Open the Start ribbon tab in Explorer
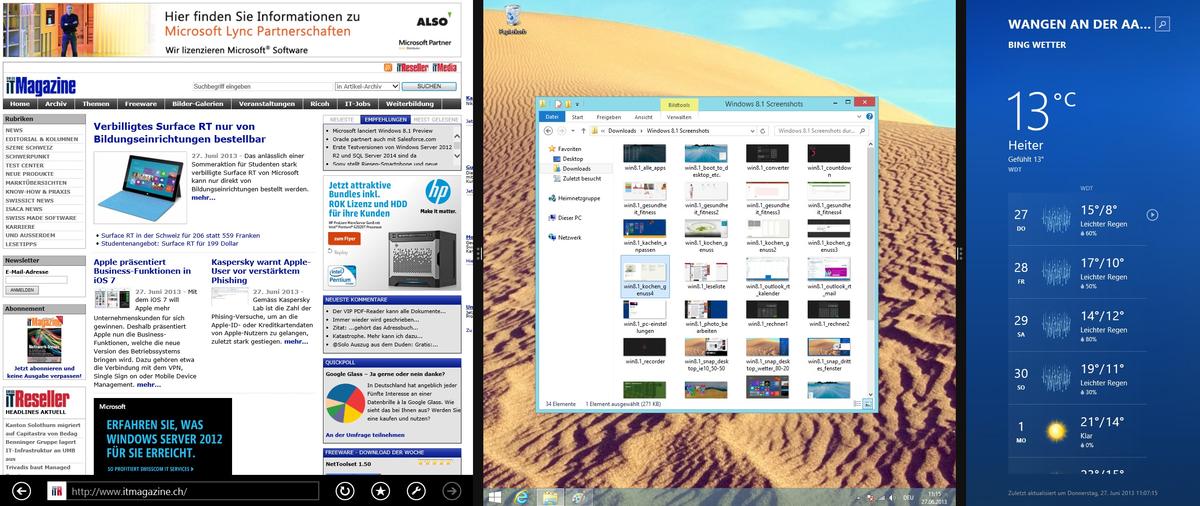Screen dimensions: 1200x506 click(577, 117)
